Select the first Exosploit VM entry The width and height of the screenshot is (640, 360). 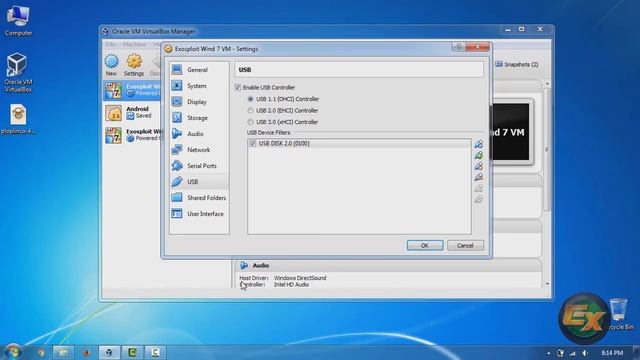[x=132, y=90]
